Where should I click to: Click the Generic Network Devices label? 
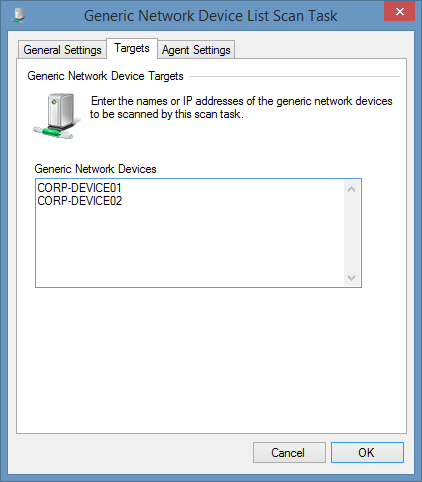click(95, 169)
